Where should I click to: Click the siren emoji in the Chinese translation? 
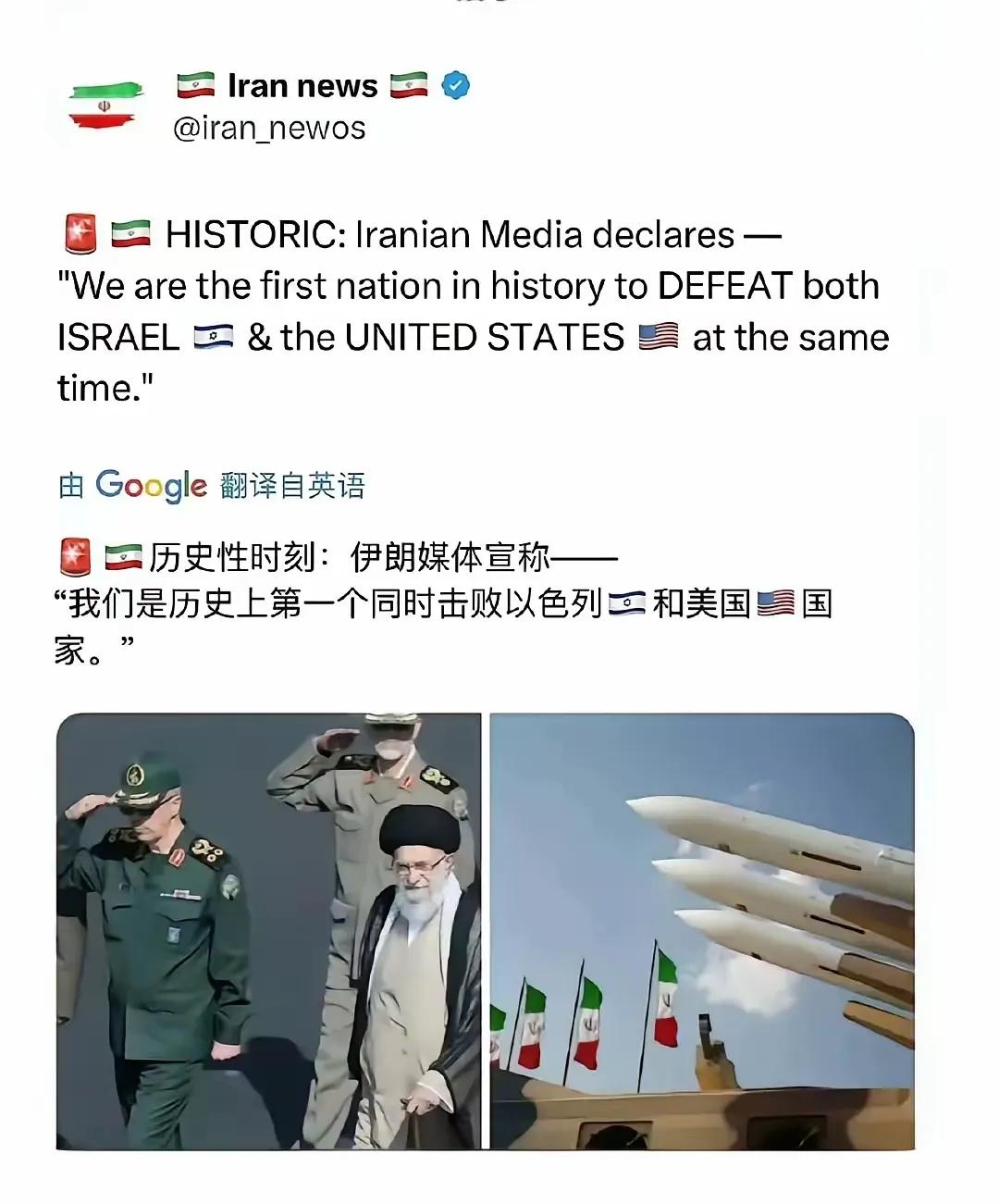pos(75,557)
